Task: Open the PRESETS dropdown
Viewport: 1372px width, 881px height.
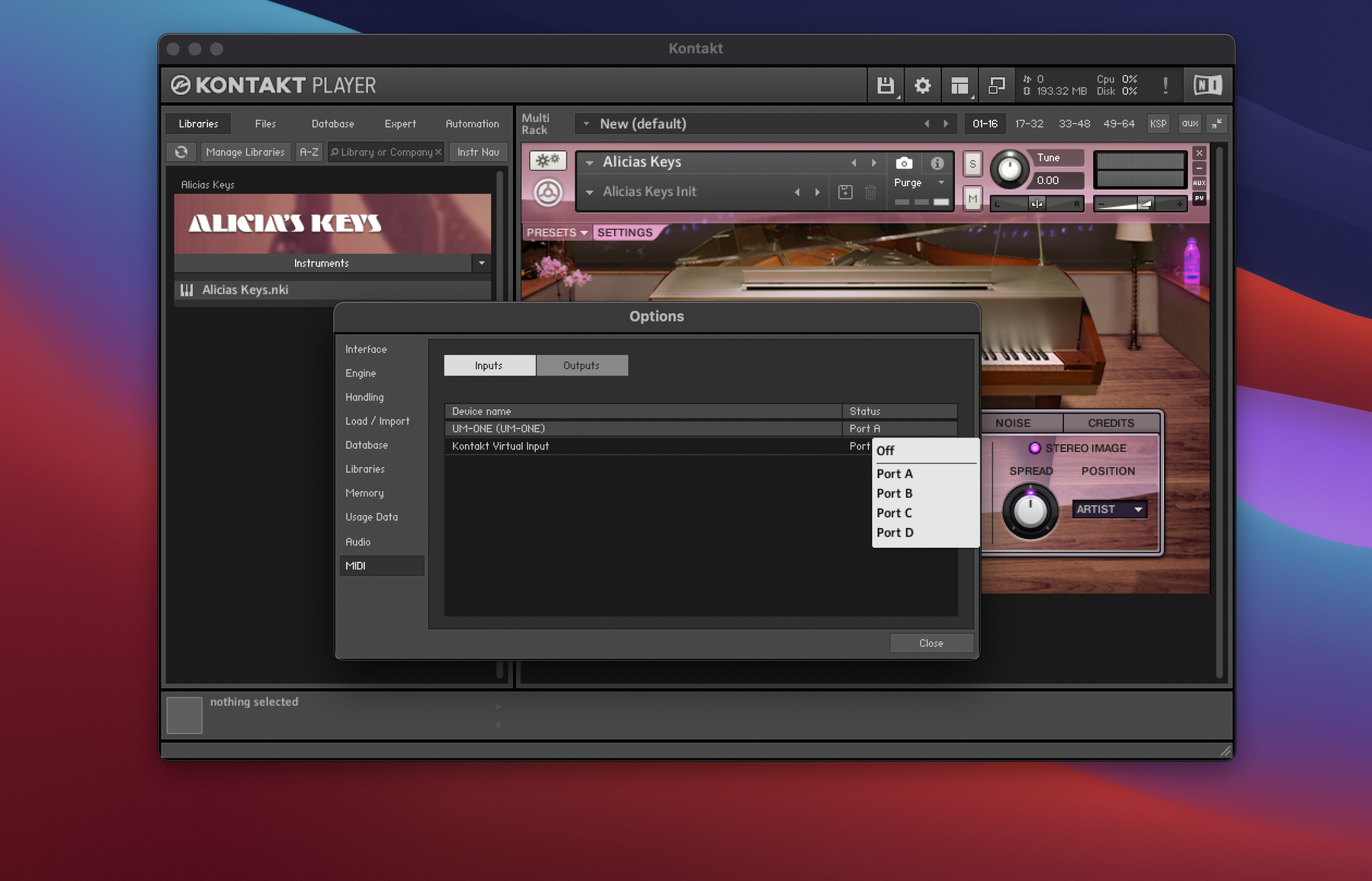Action: (x=556, y=232)
